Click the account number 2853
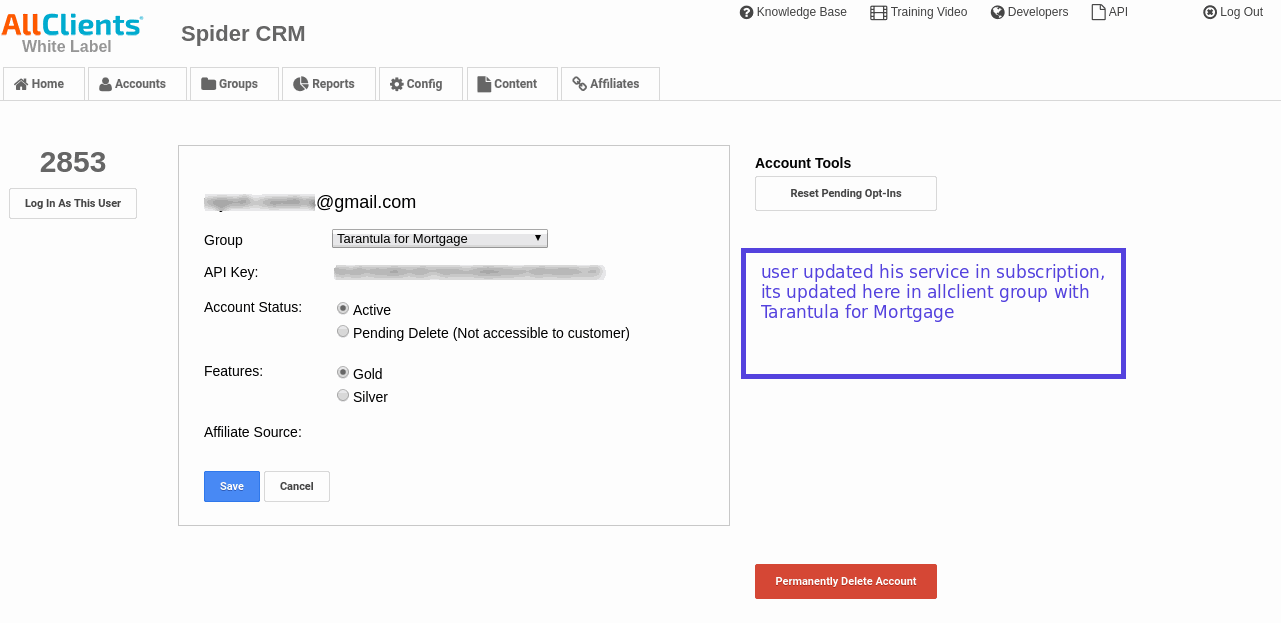The height and width of the screenshot is (623, 1281). click(x=73, y=162)
